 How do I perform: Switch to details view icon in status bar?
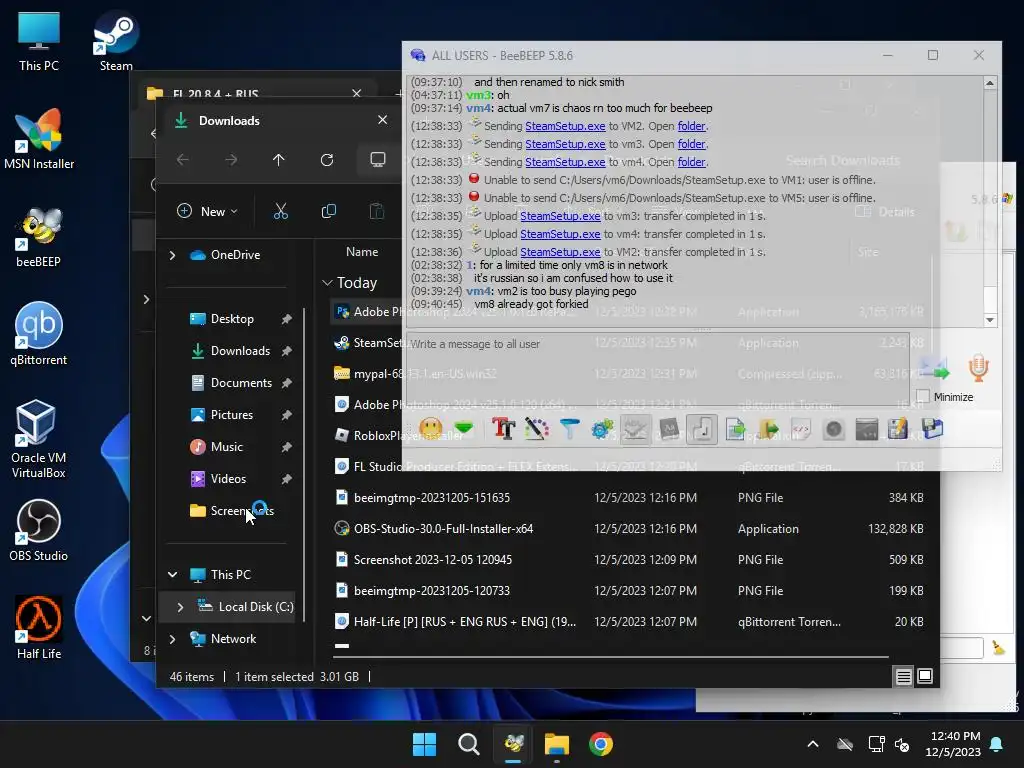point(903,677)
